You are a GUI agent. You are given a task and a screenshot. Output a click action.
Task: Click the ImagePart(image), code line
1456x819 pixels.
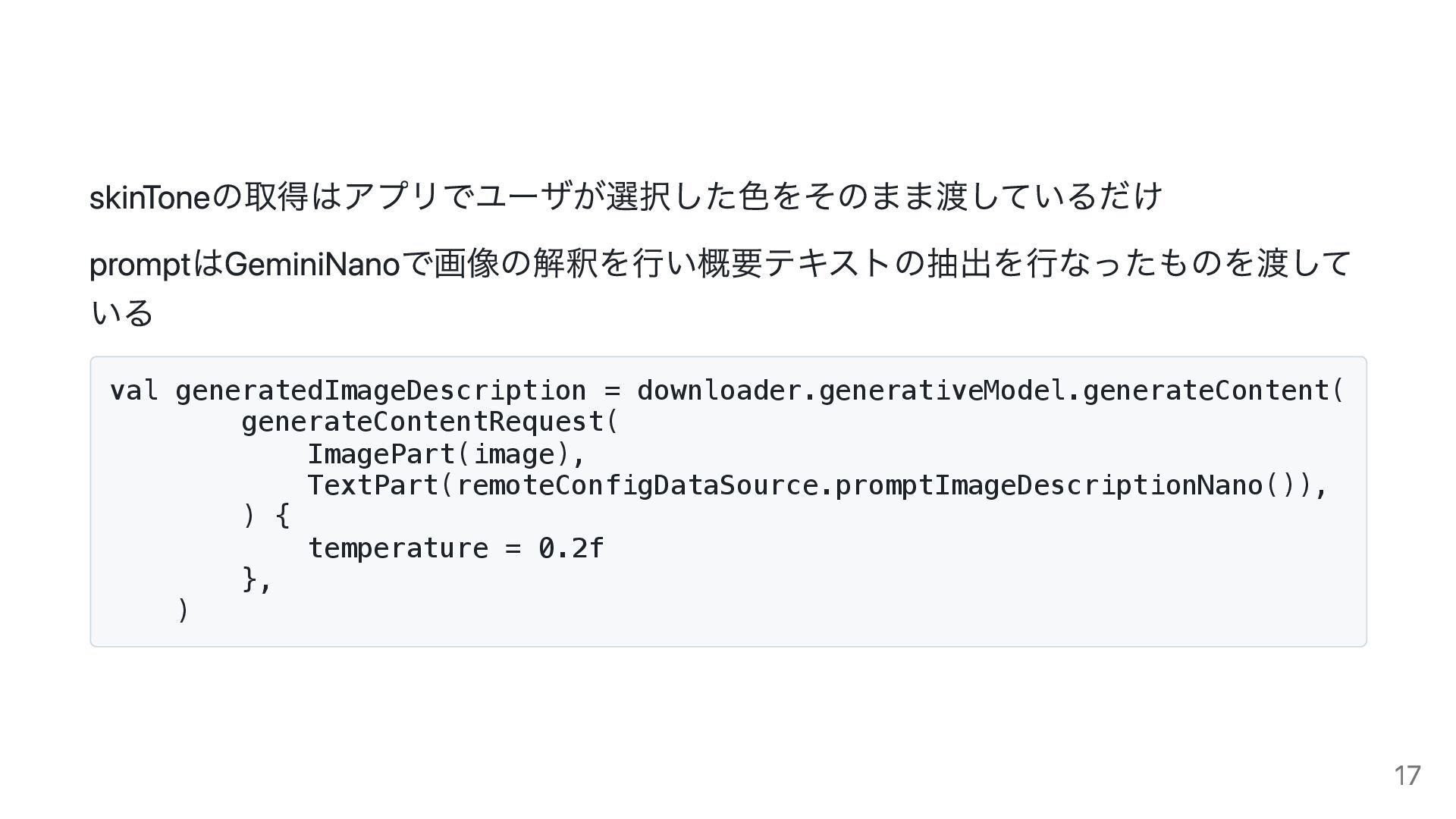click(x=446, y=454)
